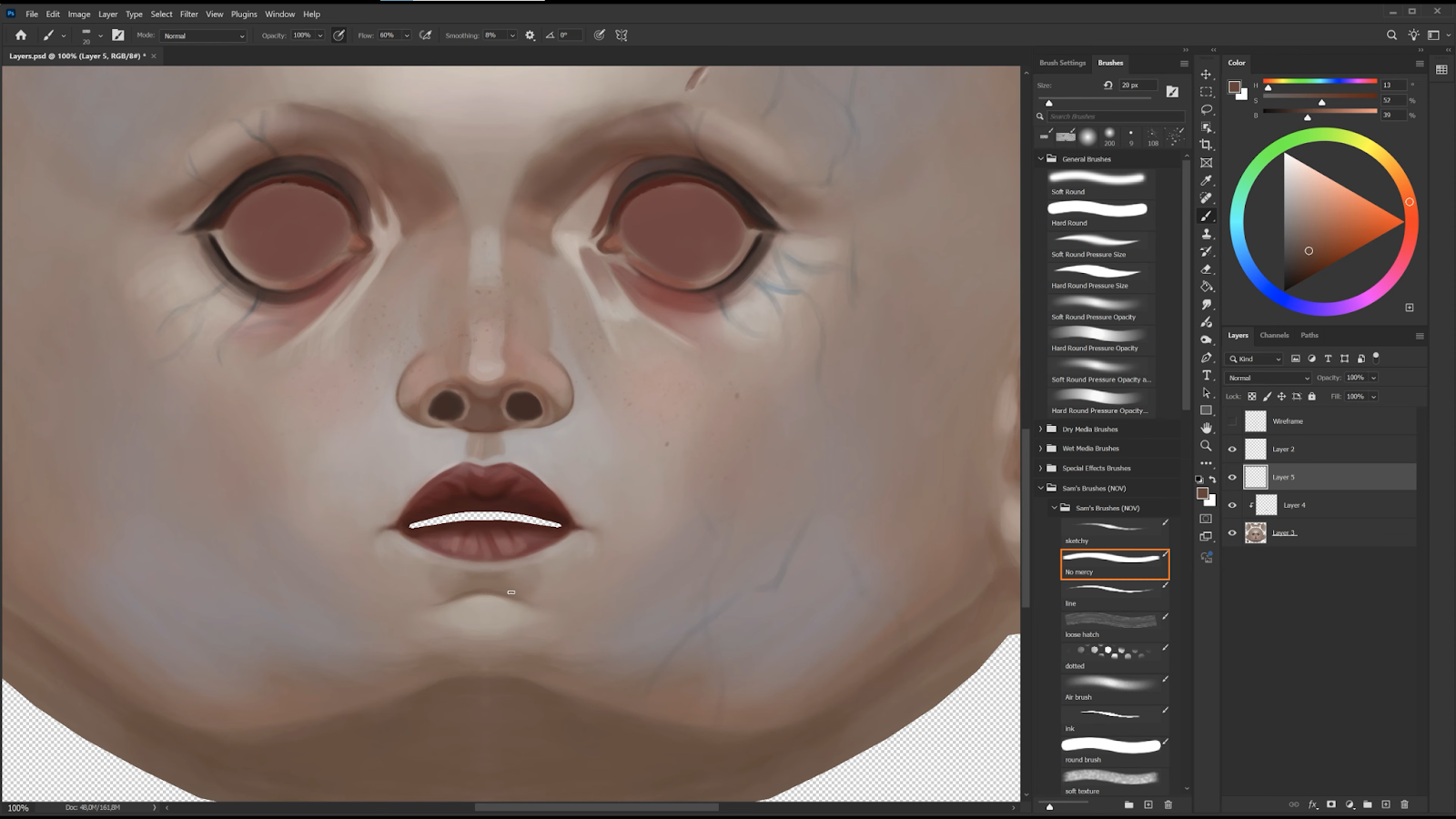Select the Zoom tool
This screenshot has width=1456, height=819.
point(1207,446)
